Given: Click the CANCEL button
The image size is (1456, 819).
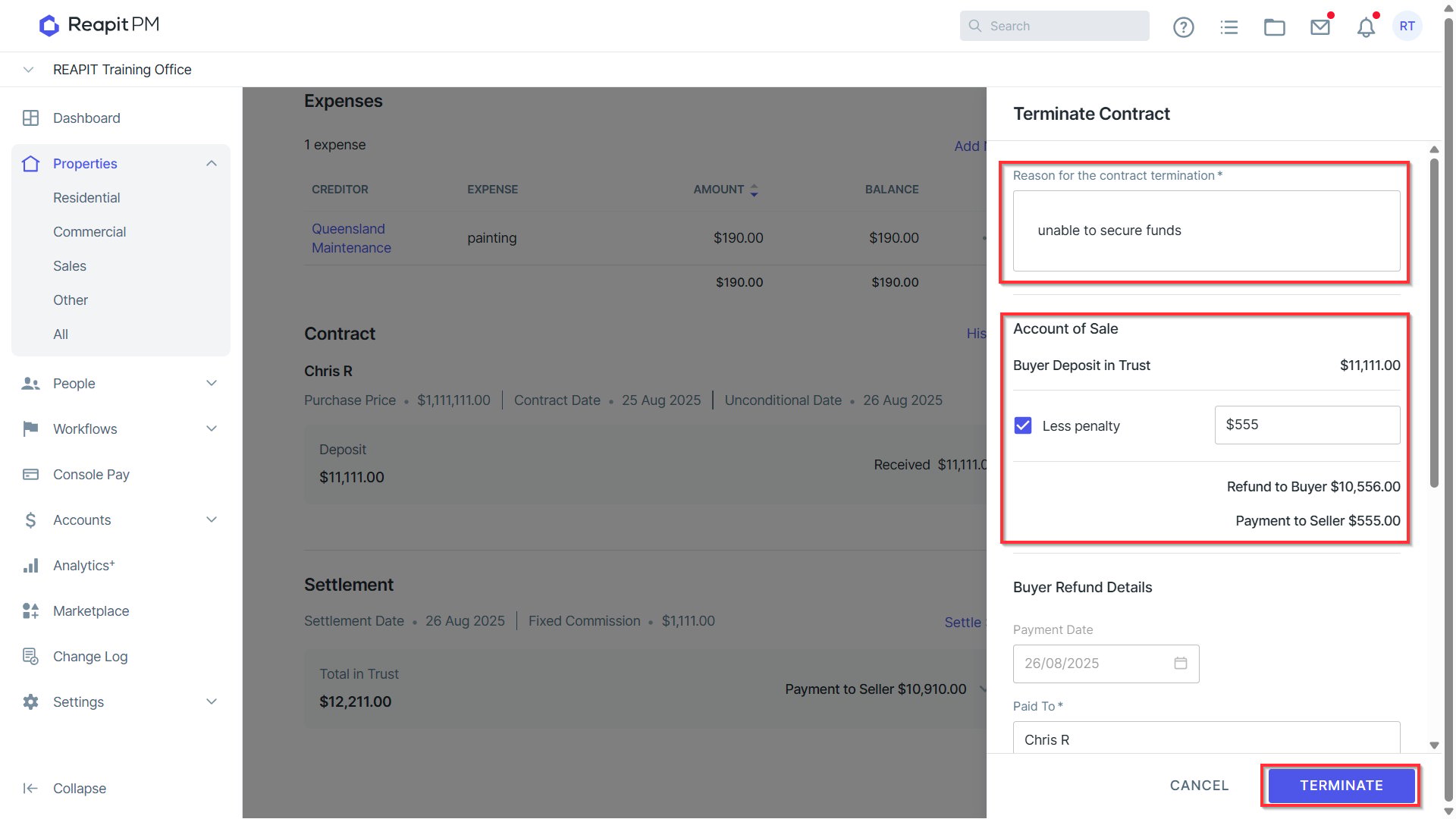Looking at the screenshot, I should click(x=1199, y=786).
